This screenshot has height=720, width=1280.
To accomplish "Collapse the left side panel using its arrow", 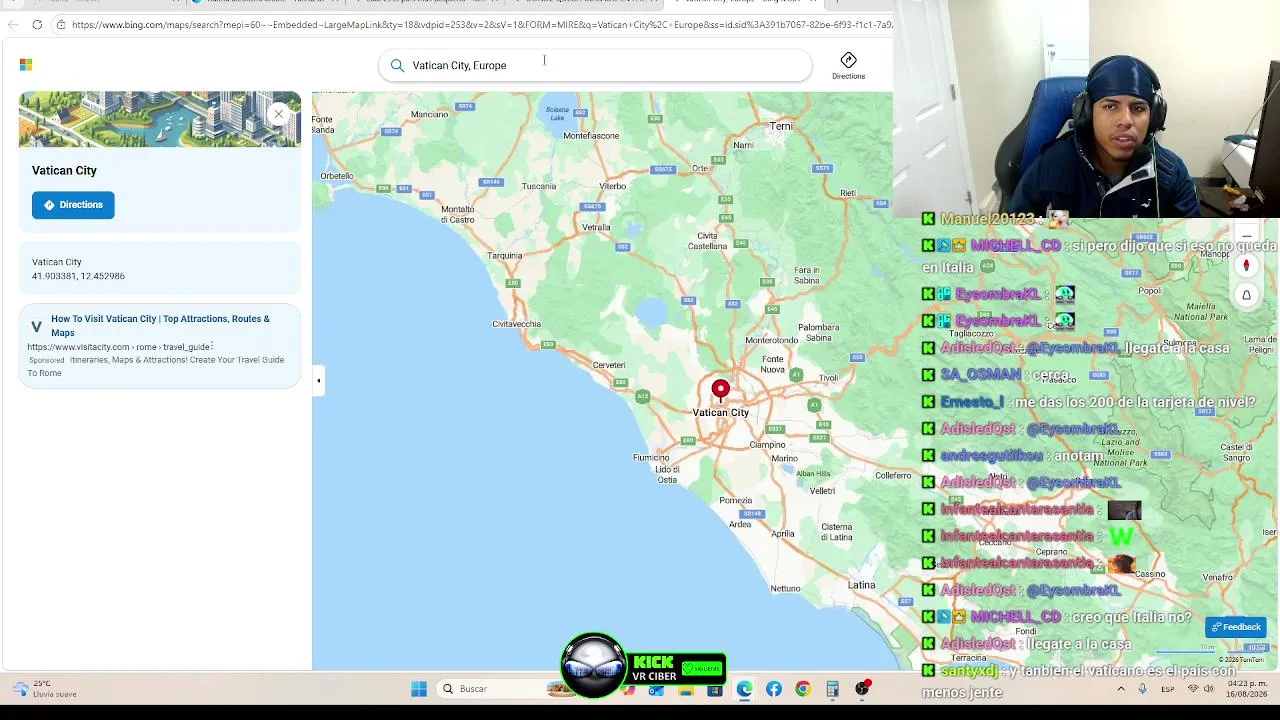I will [x=318, y=380].
